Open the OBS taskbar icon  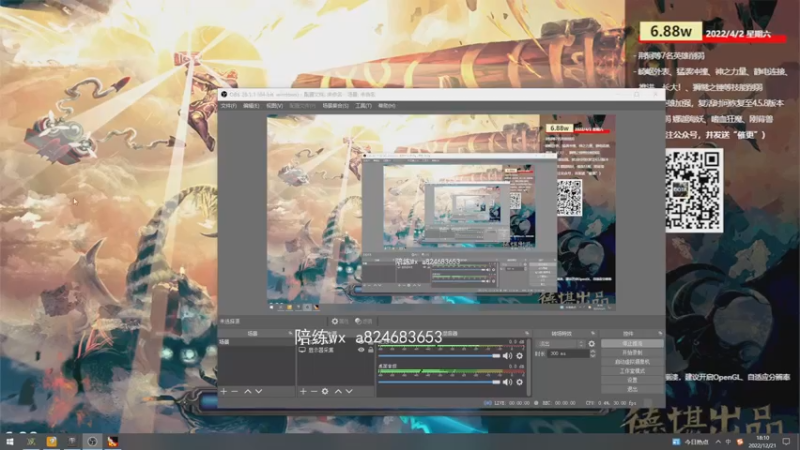tap(92, 441)
